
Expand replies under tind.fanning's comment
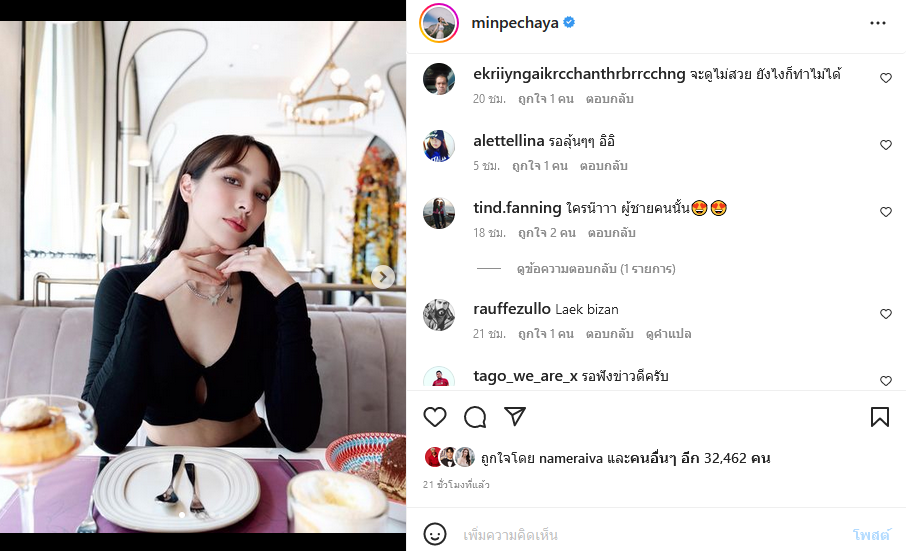(x=595, y=269)
